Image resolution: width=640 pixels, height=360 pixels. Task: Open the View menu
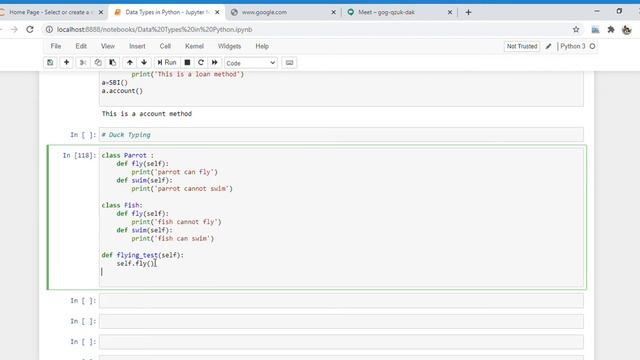pos(108,46)
